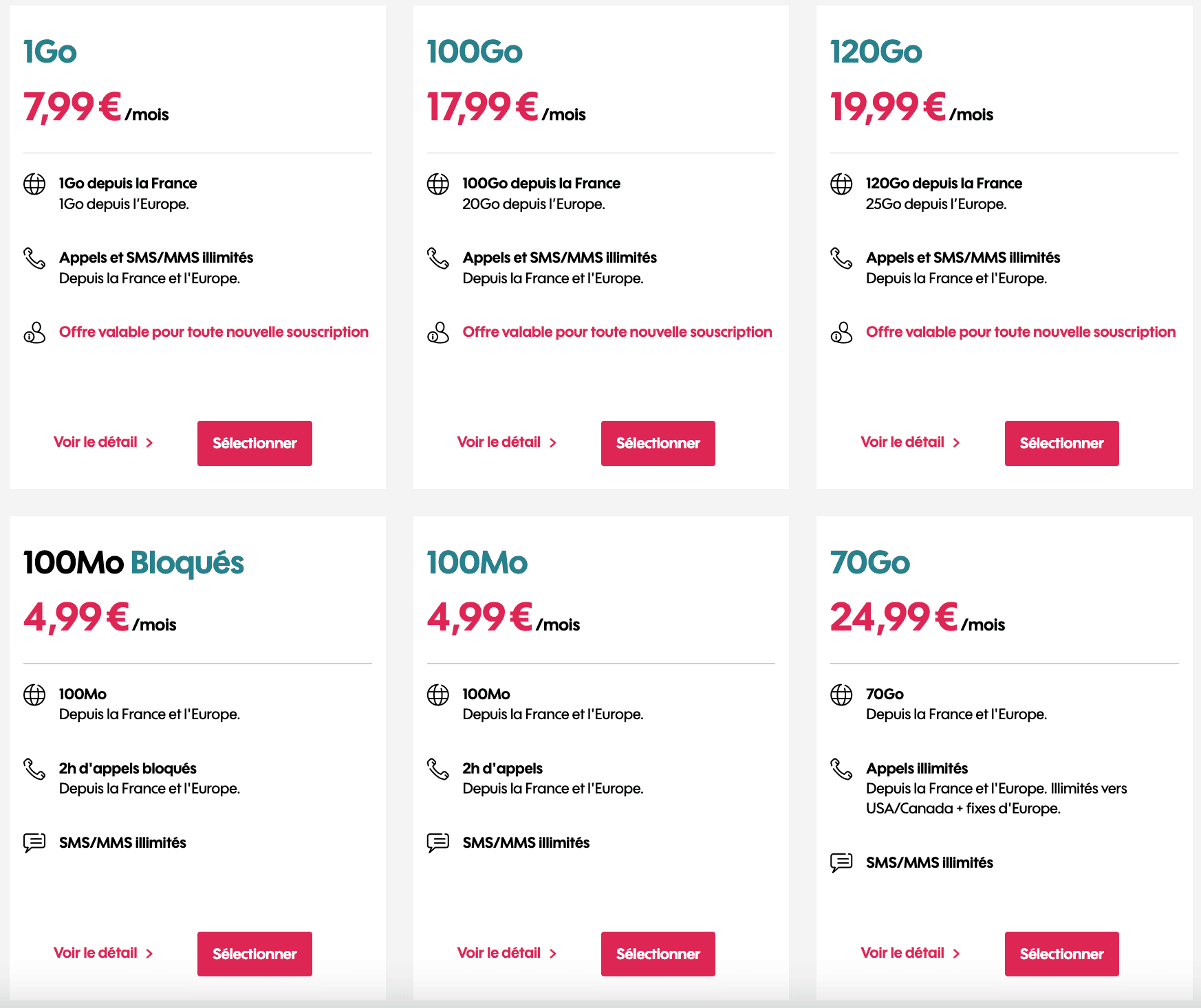Expand Voir le détail chevron for 100Mo plan
The width and height of the screenshot is (1201, 1008).
553,954
